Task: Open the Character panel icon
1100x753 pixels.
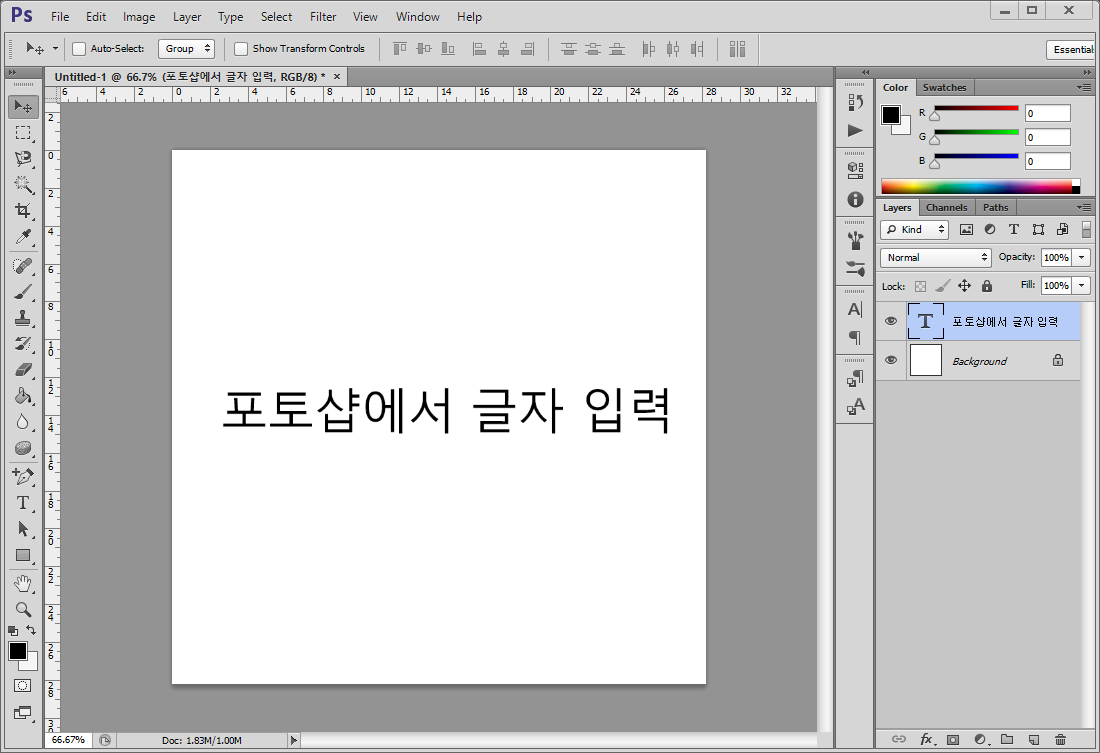Action: click(x=855, y=309)
